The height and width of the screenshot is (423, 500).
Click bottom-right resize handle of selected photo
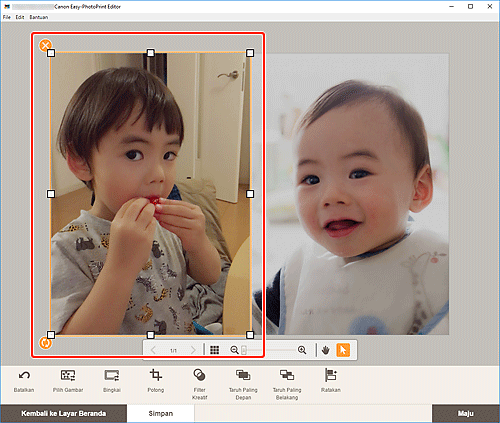click(x=250, y=335)
